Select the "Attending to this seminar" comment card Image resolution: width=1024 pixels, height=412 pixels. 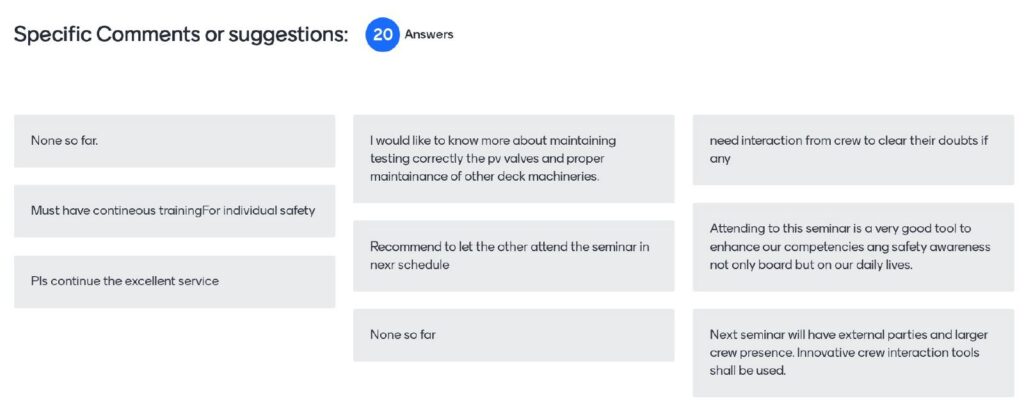click(x=853, y=247)
